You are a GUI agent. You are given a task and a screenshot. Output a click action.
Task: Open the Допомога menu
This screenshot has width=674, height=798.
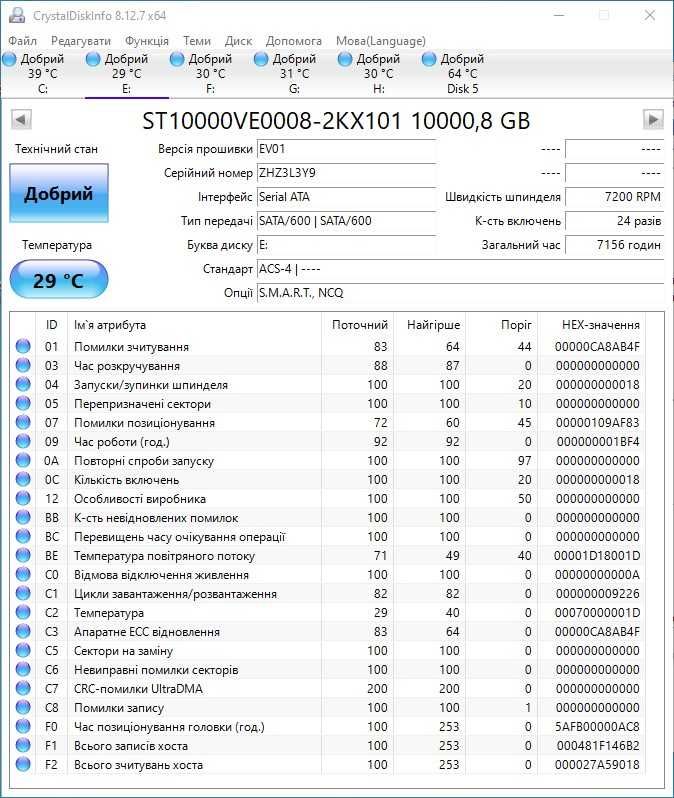293,41
